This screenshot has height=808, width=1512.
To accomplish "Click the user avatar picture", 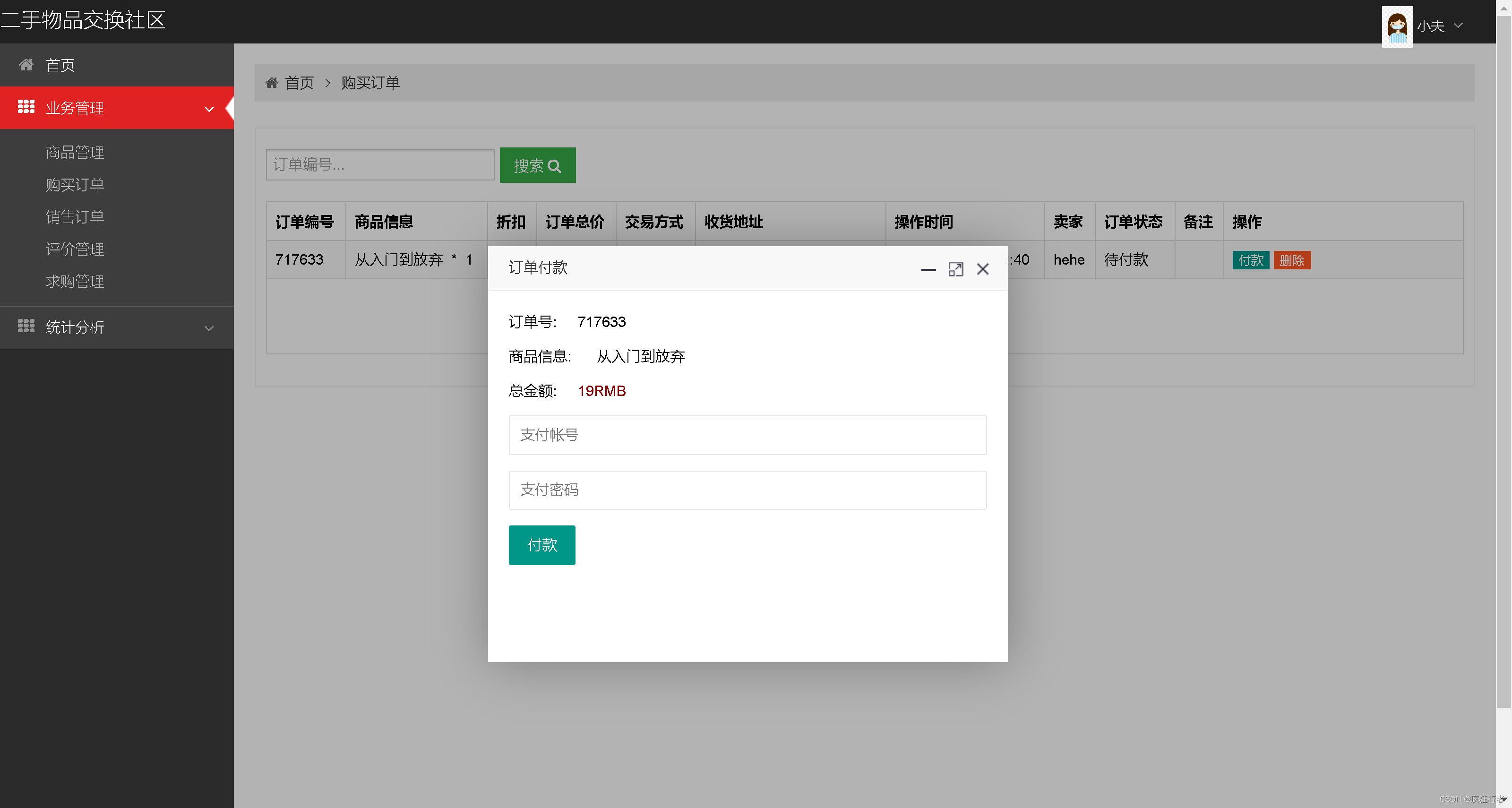I will [1397, 26].
